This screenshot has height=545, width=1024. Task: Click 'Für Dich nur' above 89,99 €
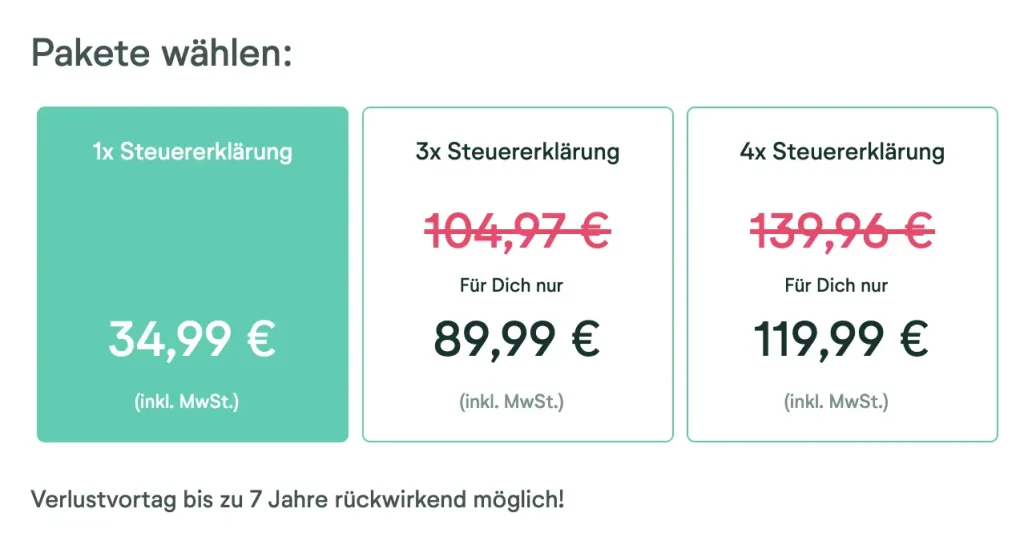[x=511, y=286]
